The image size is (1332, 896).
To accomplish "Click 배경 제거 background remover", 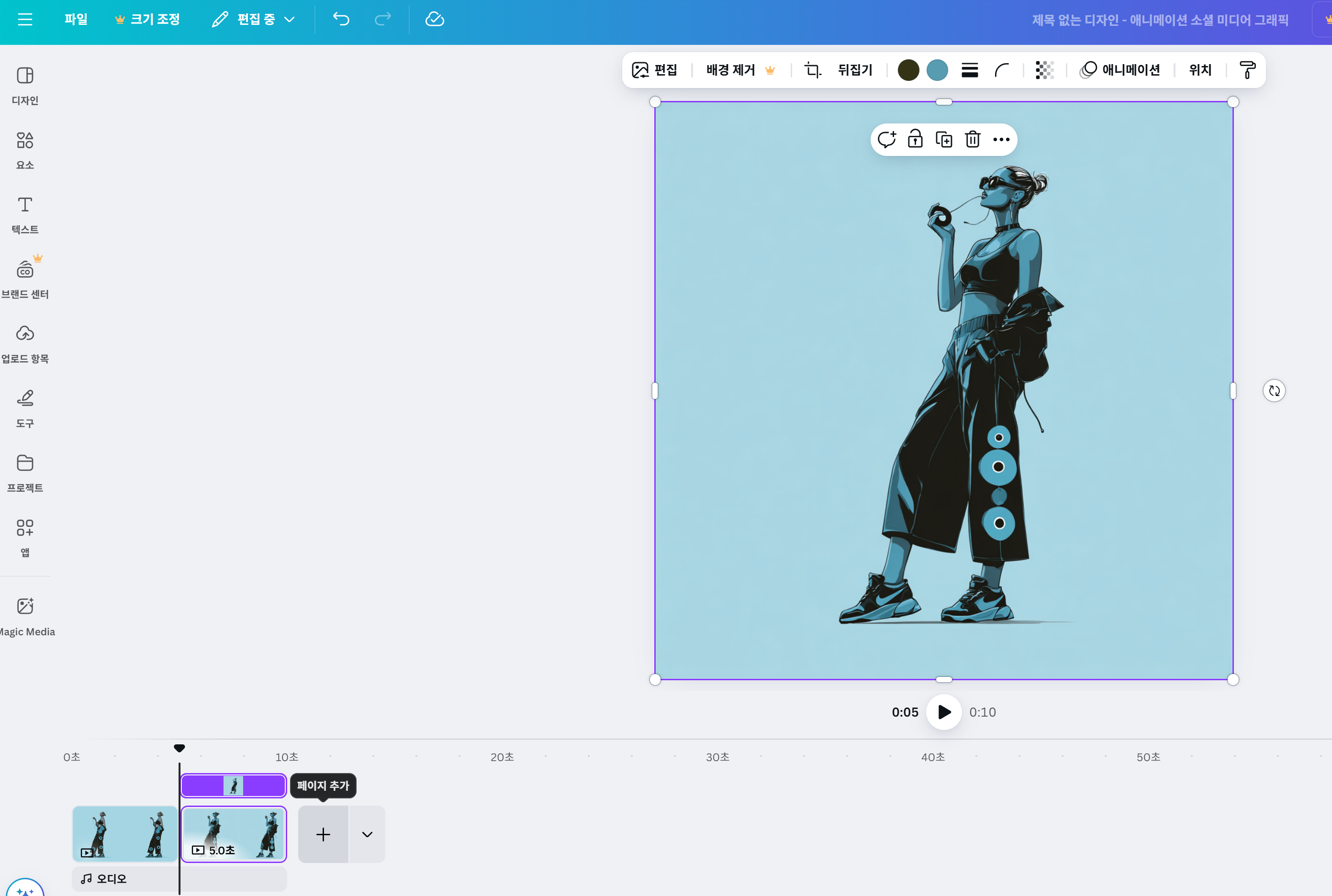I will coord(740,70).
